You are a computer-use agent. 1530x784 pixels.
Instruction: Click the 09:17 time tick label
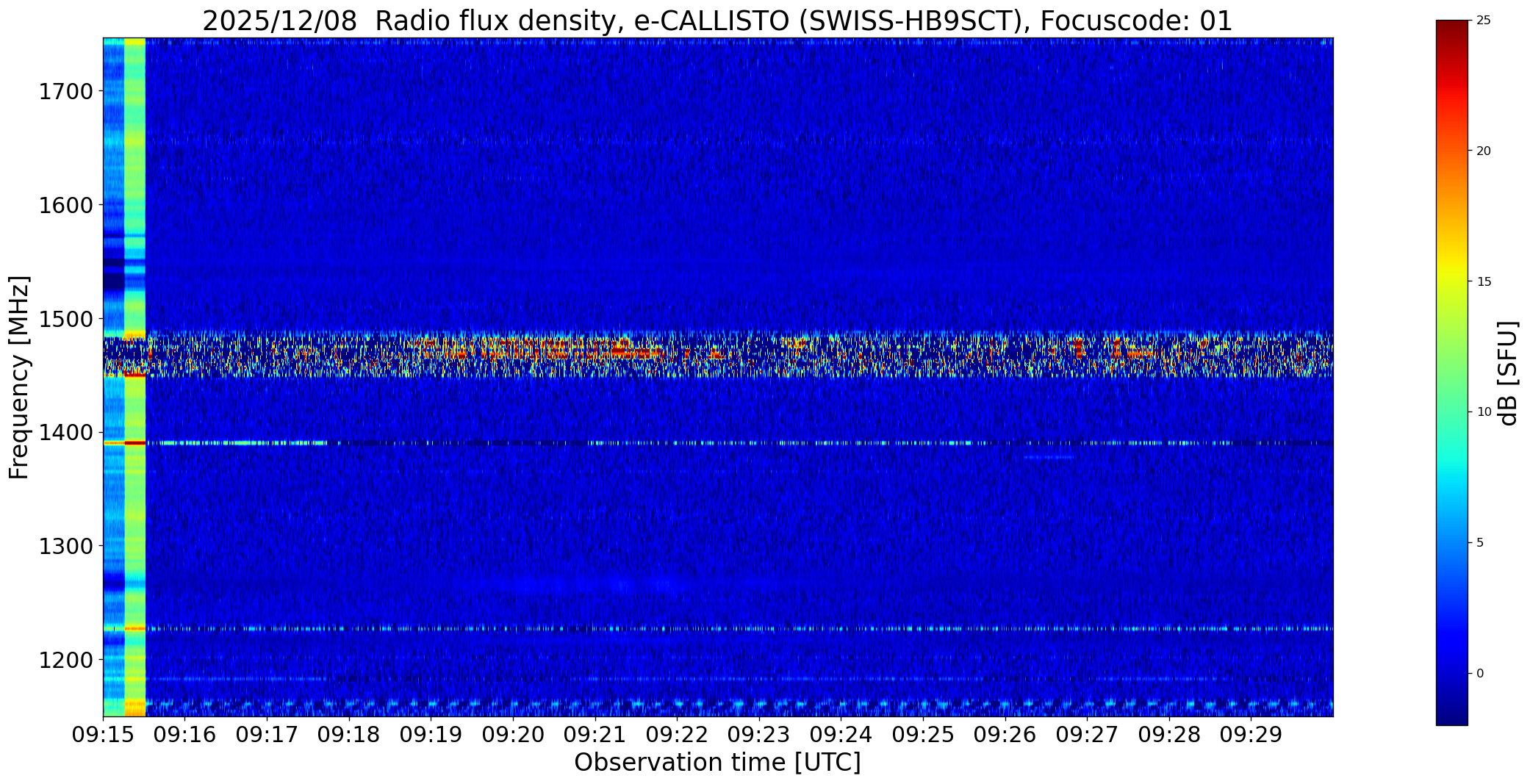pyautogui.click(x=267, y=735)
